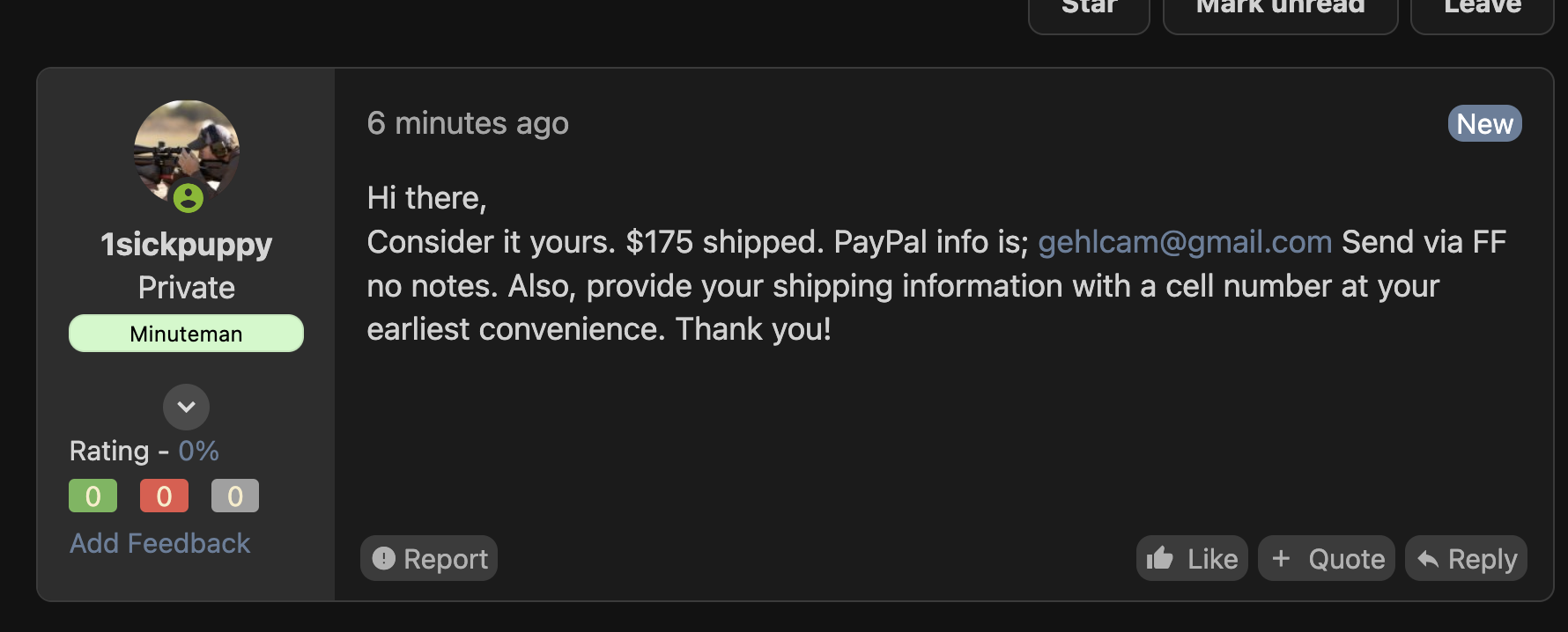The width and height of the screenshot is (1568, 632).
Task: Quote this message with the plus button
Action: point(1327,558)
